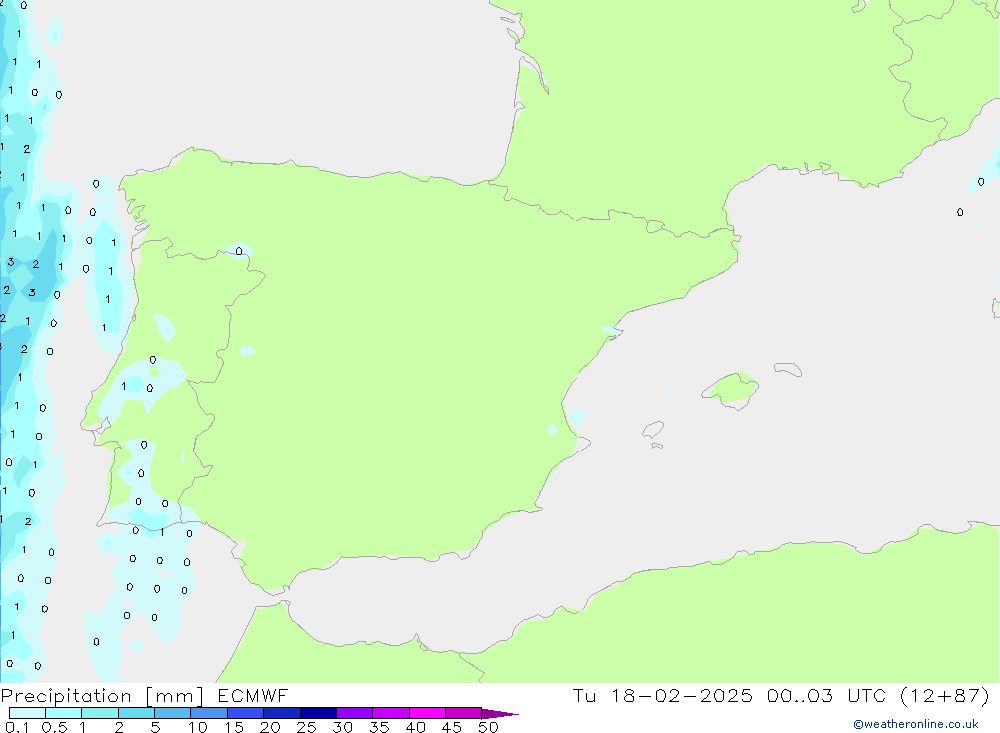1000x733 pixels.
Task: Click the 0.1–0.5 mm legend color box
Action: [x=27, y=713]
